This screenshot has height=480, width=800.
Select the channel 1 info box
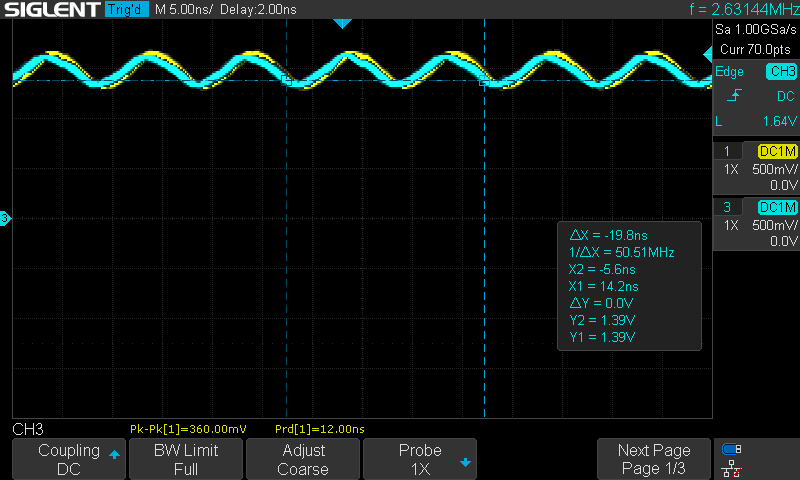[x=755, y=168]
